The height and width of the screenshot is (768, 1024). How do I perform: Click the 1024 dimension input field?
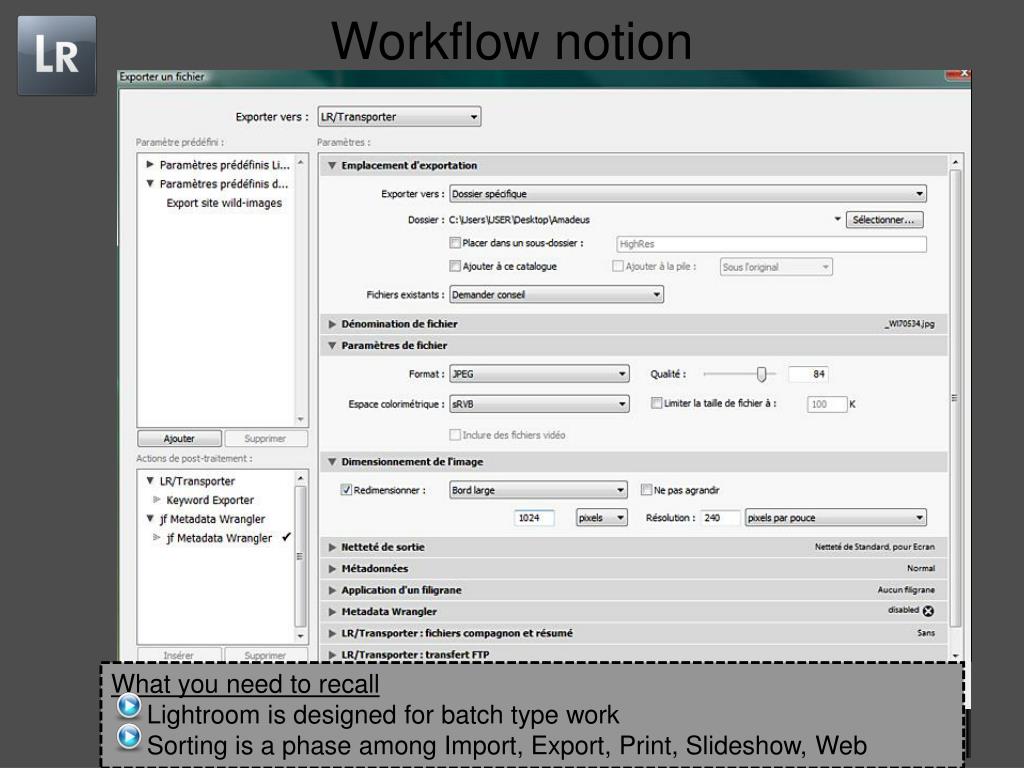coord(534,518)
